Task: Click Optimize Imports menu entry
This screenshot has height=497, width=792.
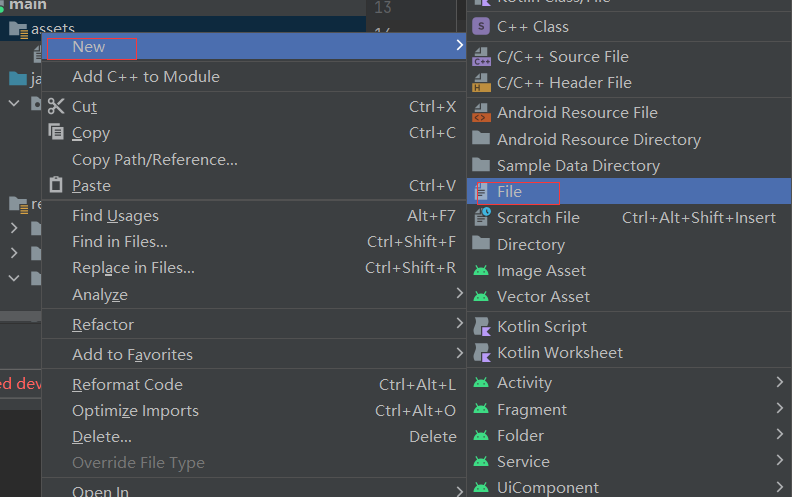Action: pos(135,410)
